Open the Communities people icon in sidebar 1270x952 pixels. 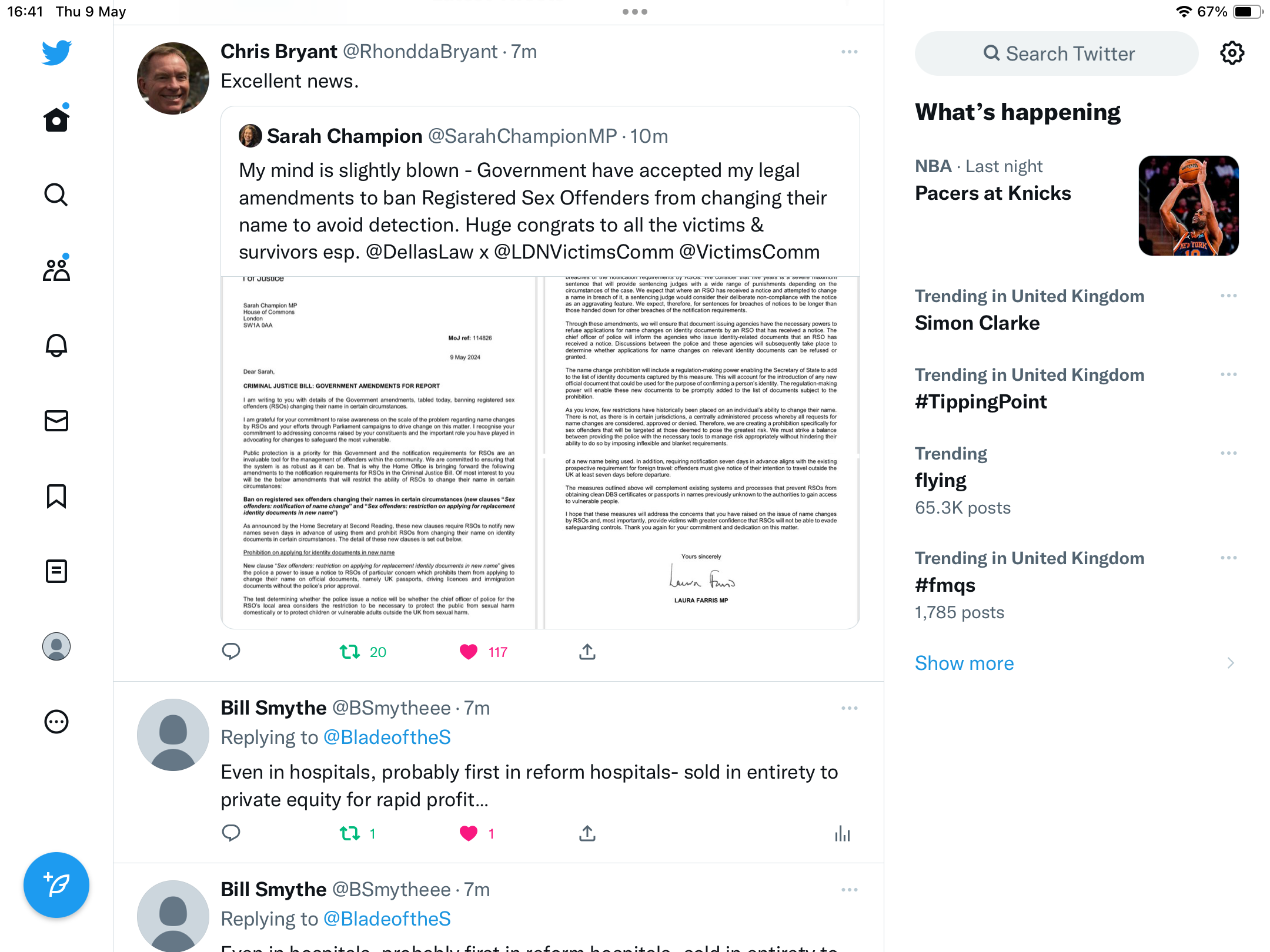pyautogui.click(x=56, y=270)
